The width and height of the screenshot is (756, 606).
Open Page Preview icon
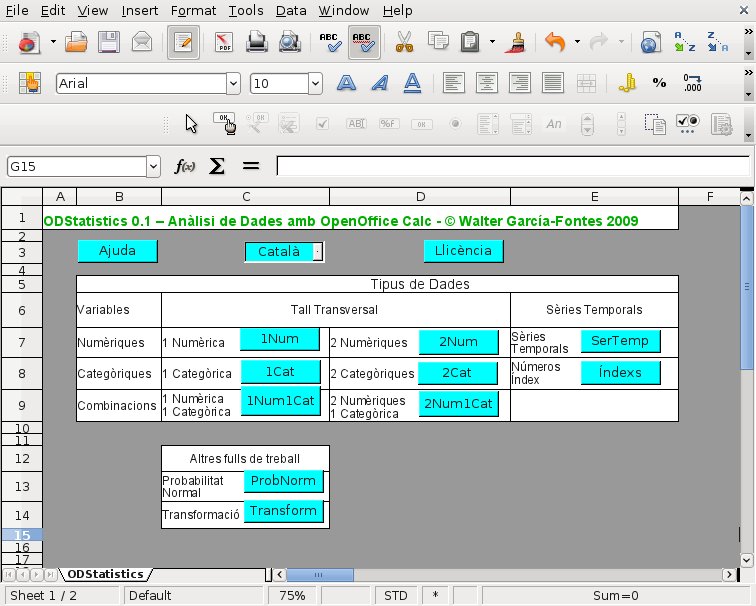290,42
